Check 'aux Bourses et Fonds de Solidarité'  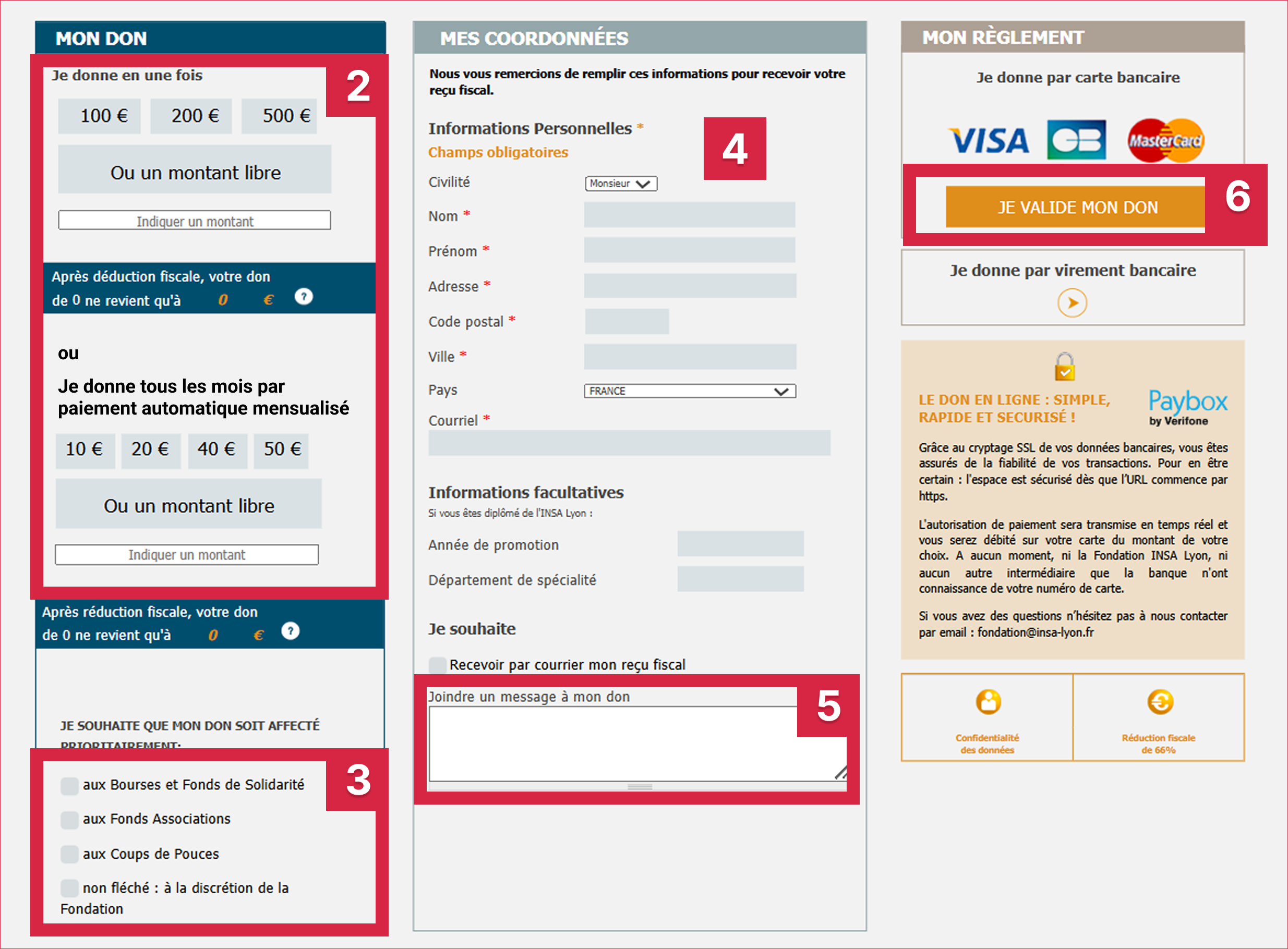click(x=69, y=785)
